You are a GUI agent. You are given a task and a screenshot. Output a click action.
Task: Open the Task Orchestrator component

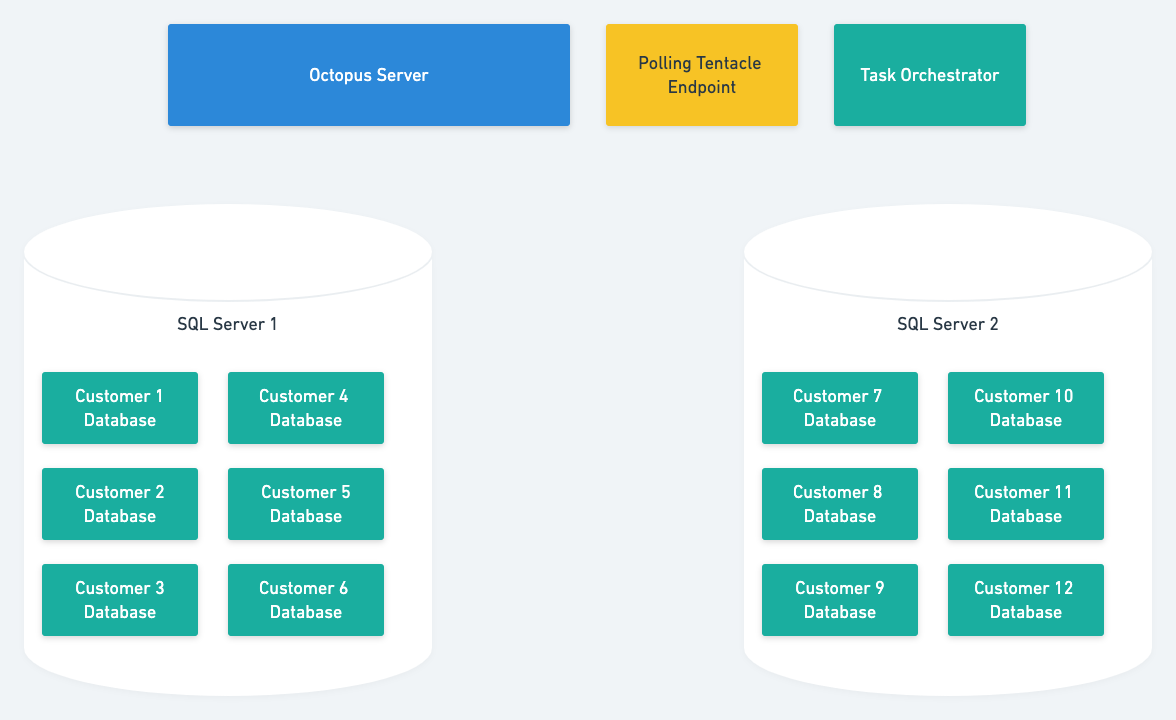click(x=929, y=75)
